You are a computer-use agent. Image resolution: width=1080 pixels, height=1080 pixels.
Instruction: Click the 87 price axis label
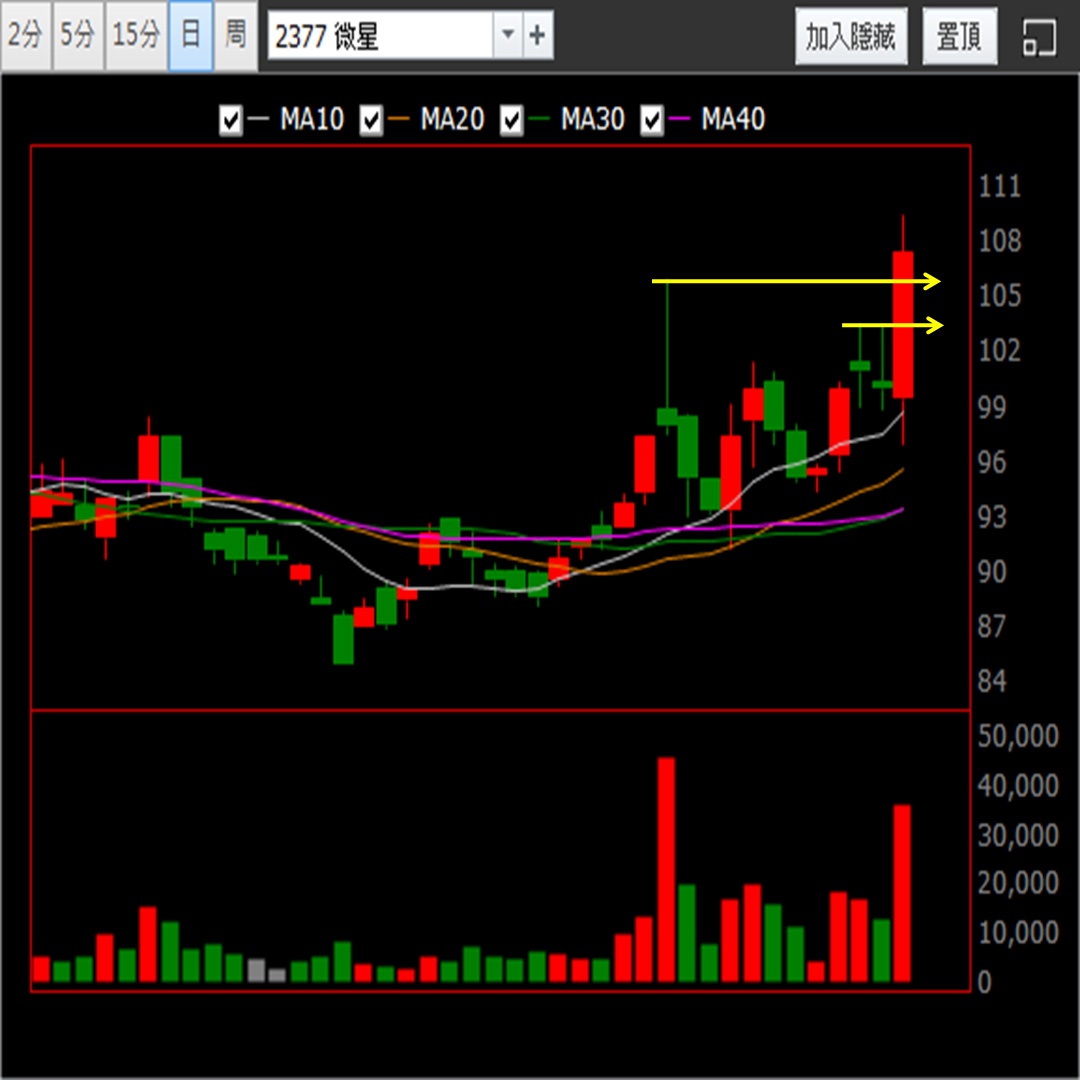[x=992, y=626]
